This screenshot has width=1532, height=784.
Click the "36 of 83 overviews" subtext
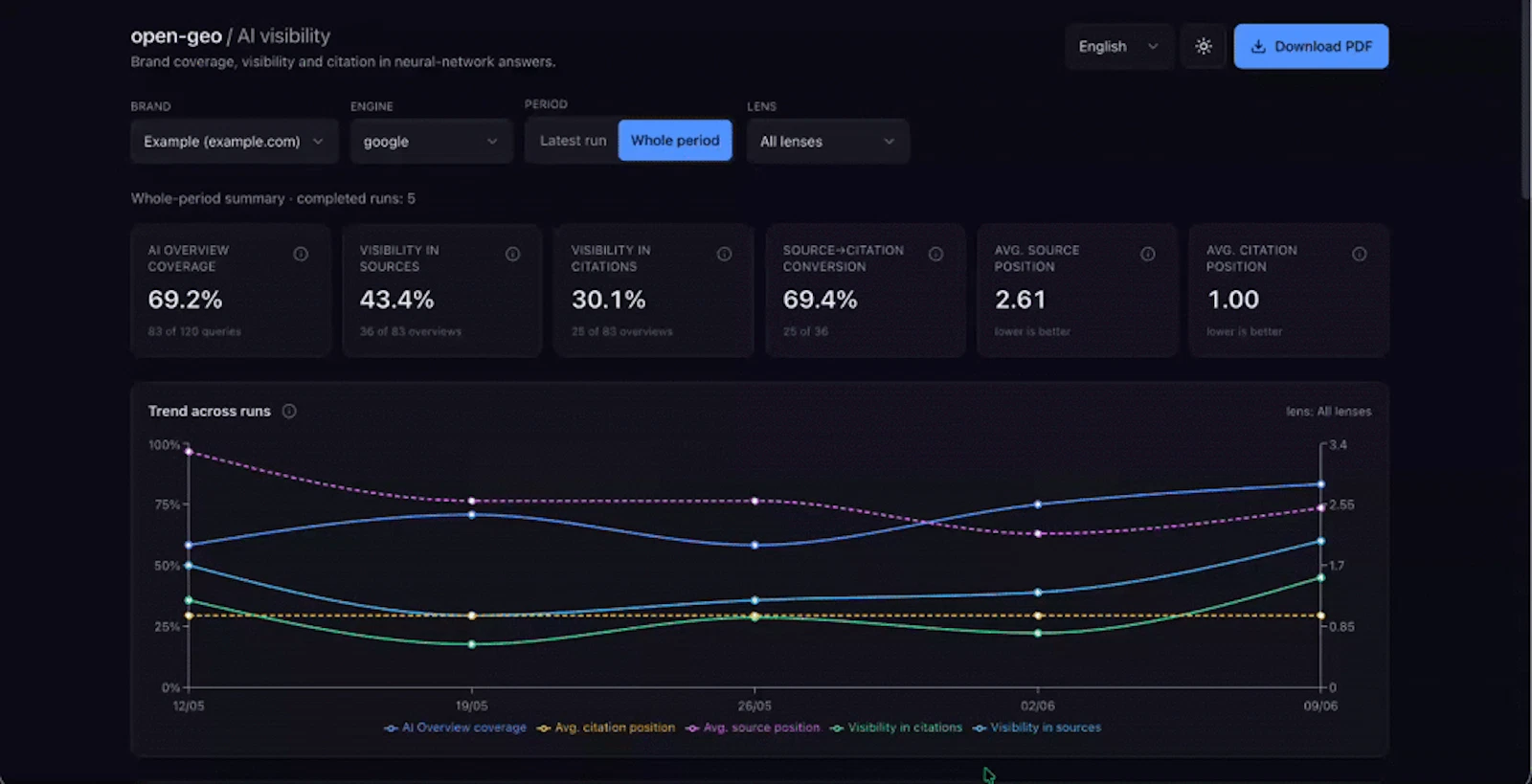[x=411, y=331]
